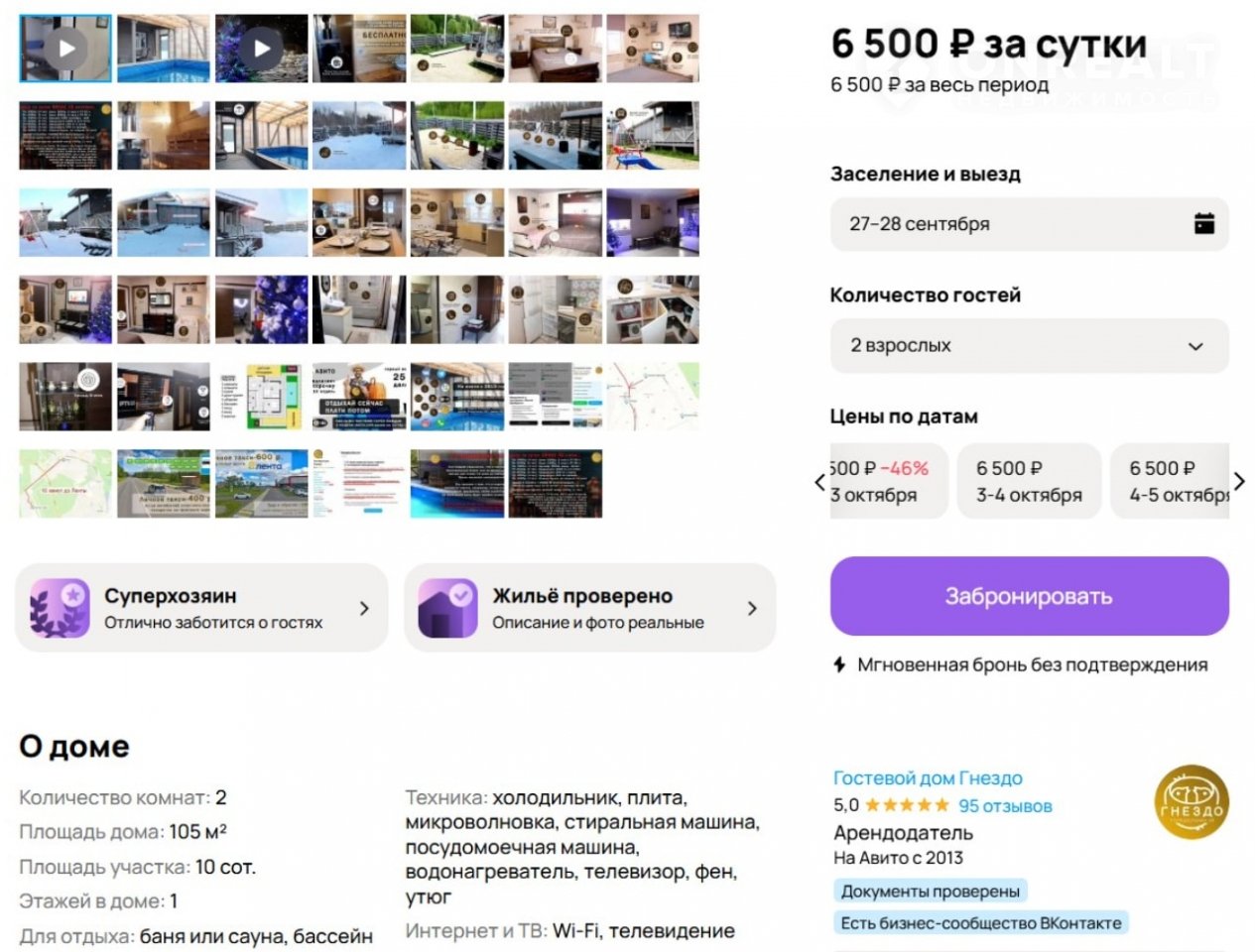Viewport: 1255px width, 952px height.
Task: Play the first video thumbnail
Action: pyautogui.click(x=65, y=48)
